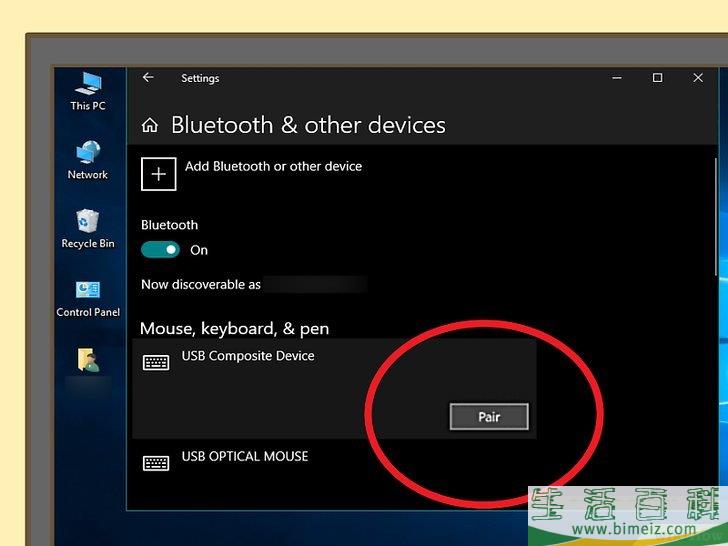Open the Network desktop icon
Image resolution: width=728 pixels, height=546 pixels.
(x=88, y=160)
